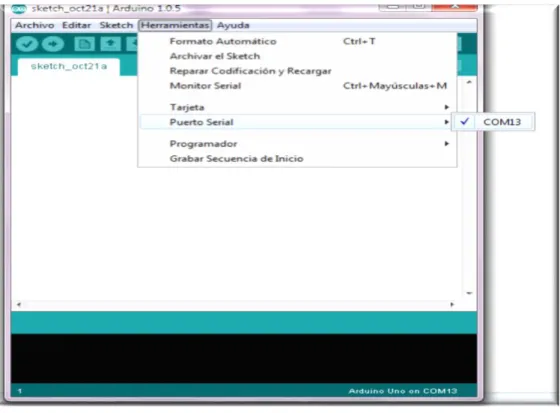Viewport: 560px width, 413px height.
Task: Open the Sketch menu
Action: point(116,25)
